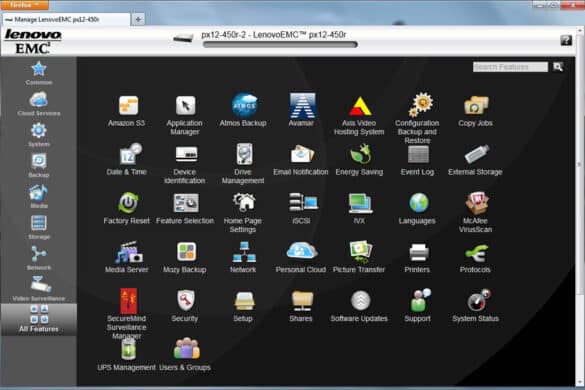Open External Storage
585x390 pixels.
point(475,160)
